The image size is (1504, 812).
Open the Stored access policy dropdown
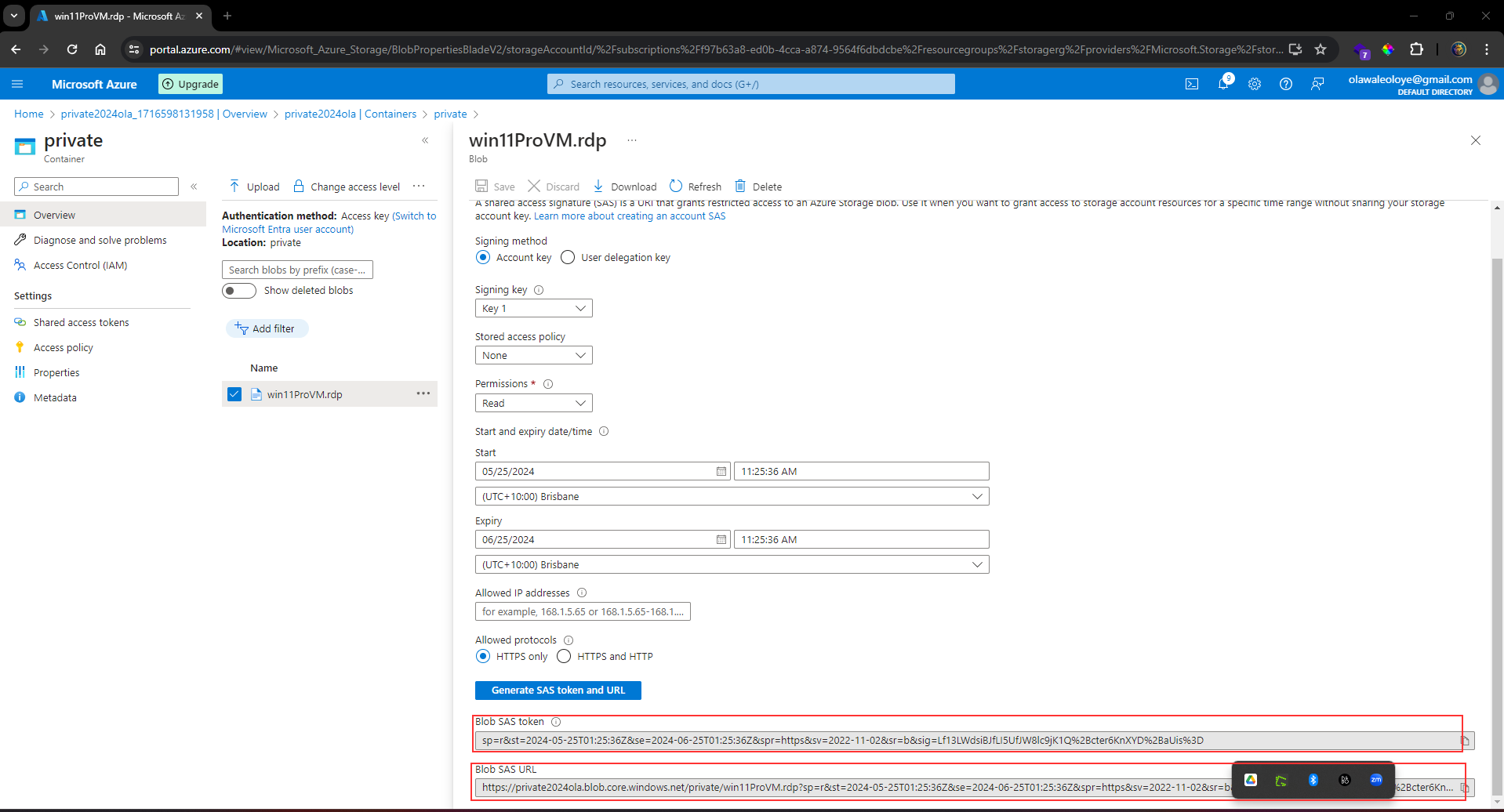pyautogui.click(x=534, y=356)
